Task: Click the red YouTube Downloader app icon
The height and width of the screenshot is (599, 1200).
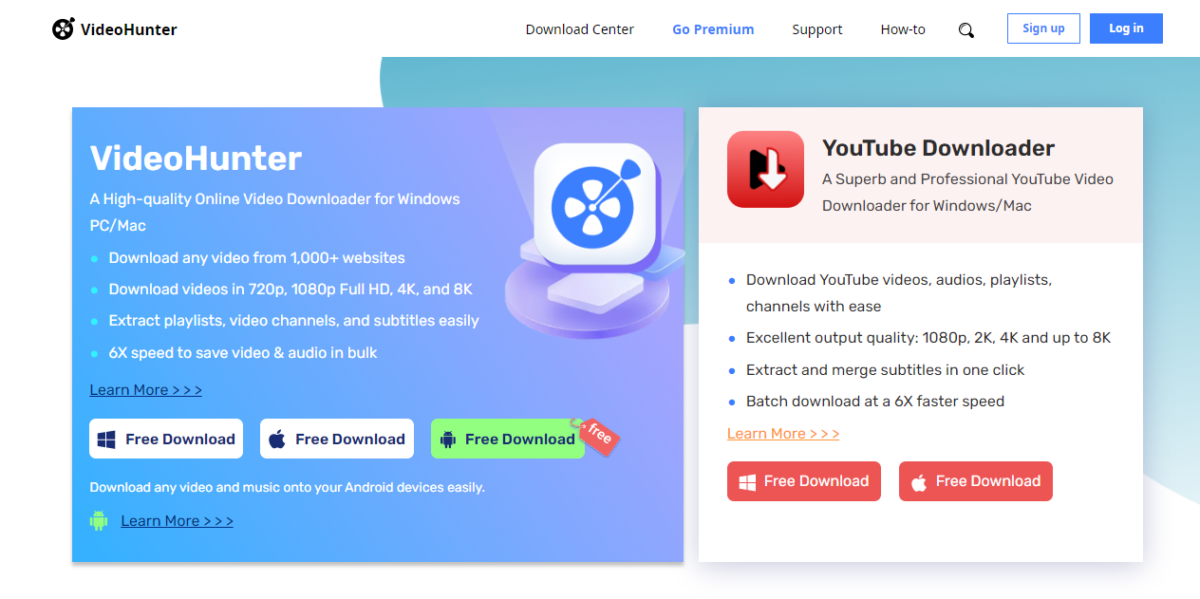Action: (x=765, y=169)
